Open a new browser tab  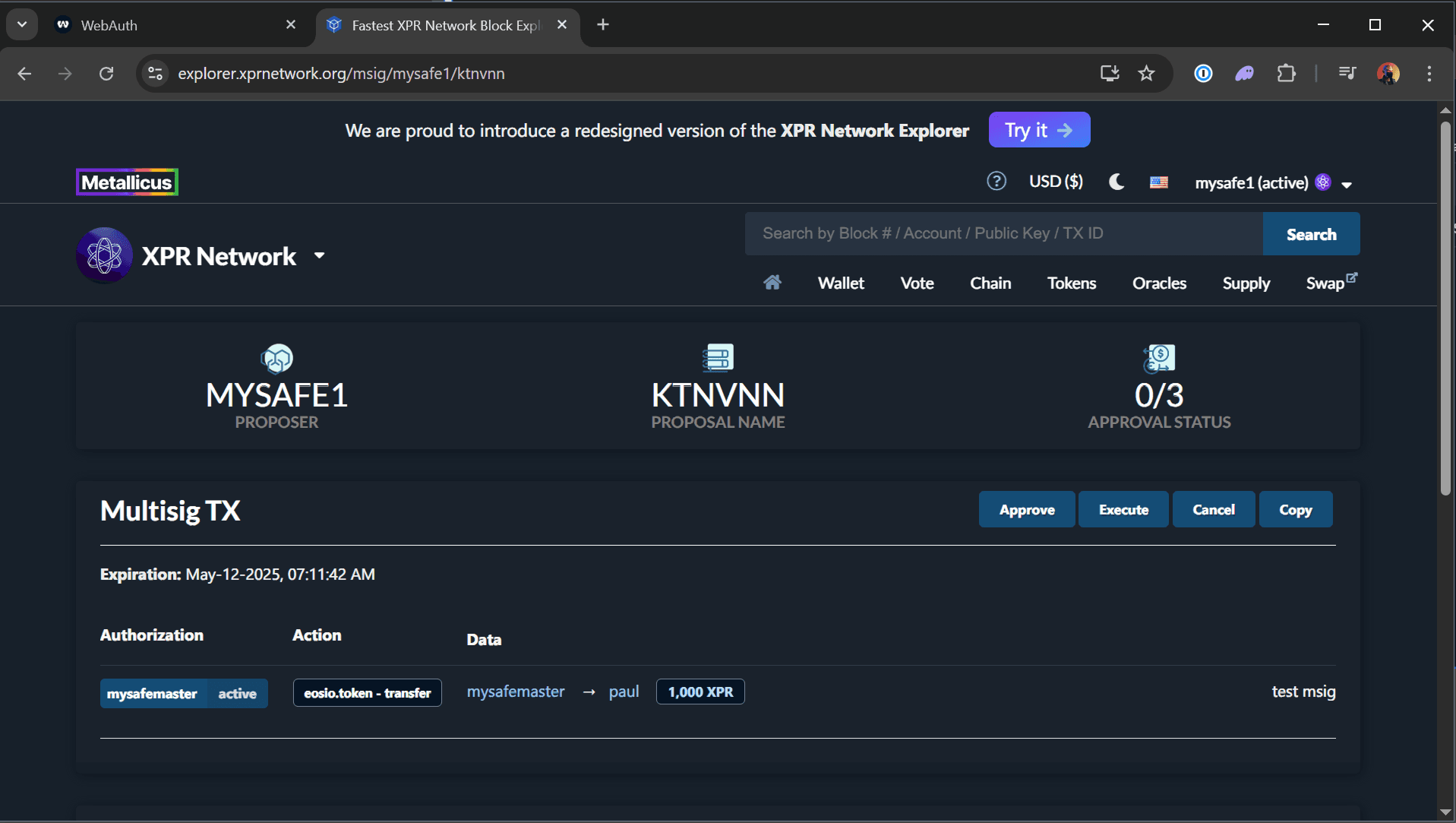point(603,25)
